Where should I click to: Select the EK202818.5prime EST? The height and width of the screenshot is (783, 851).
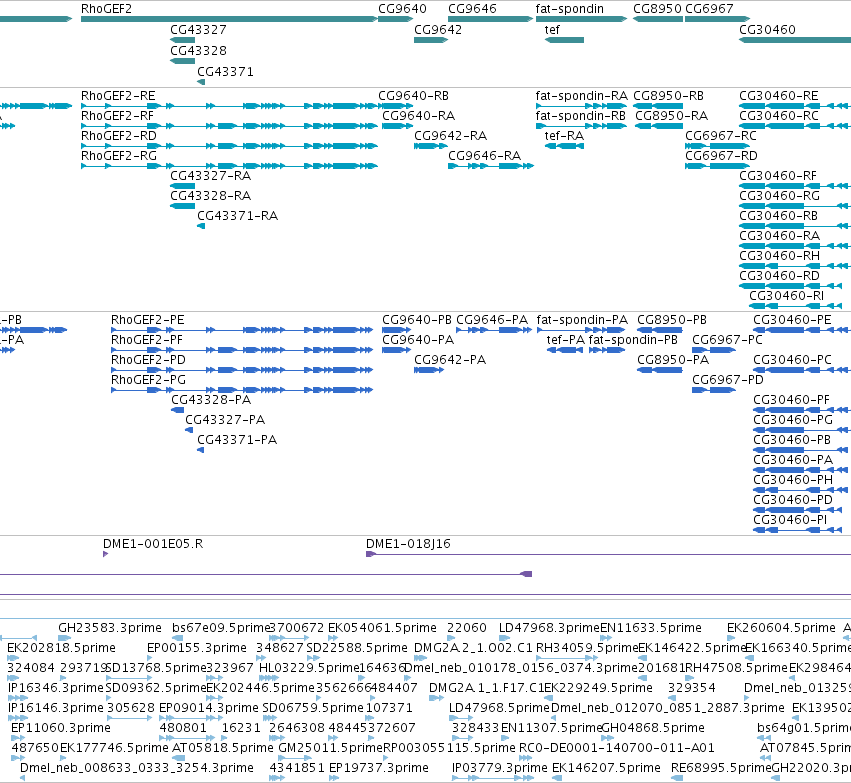(61, 648)
